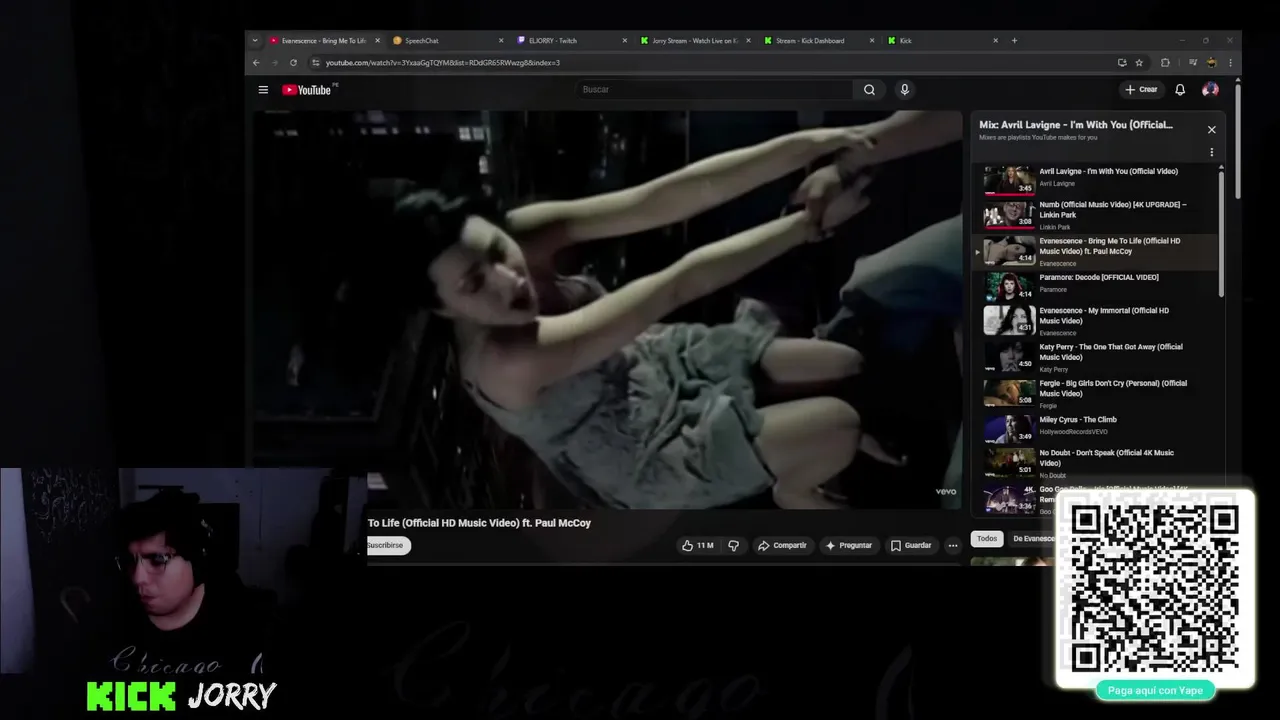Click the Evanescence channel name under current playlist item
The image size is (1280, 720).
pyautogui.click(x=1058, y=264)
